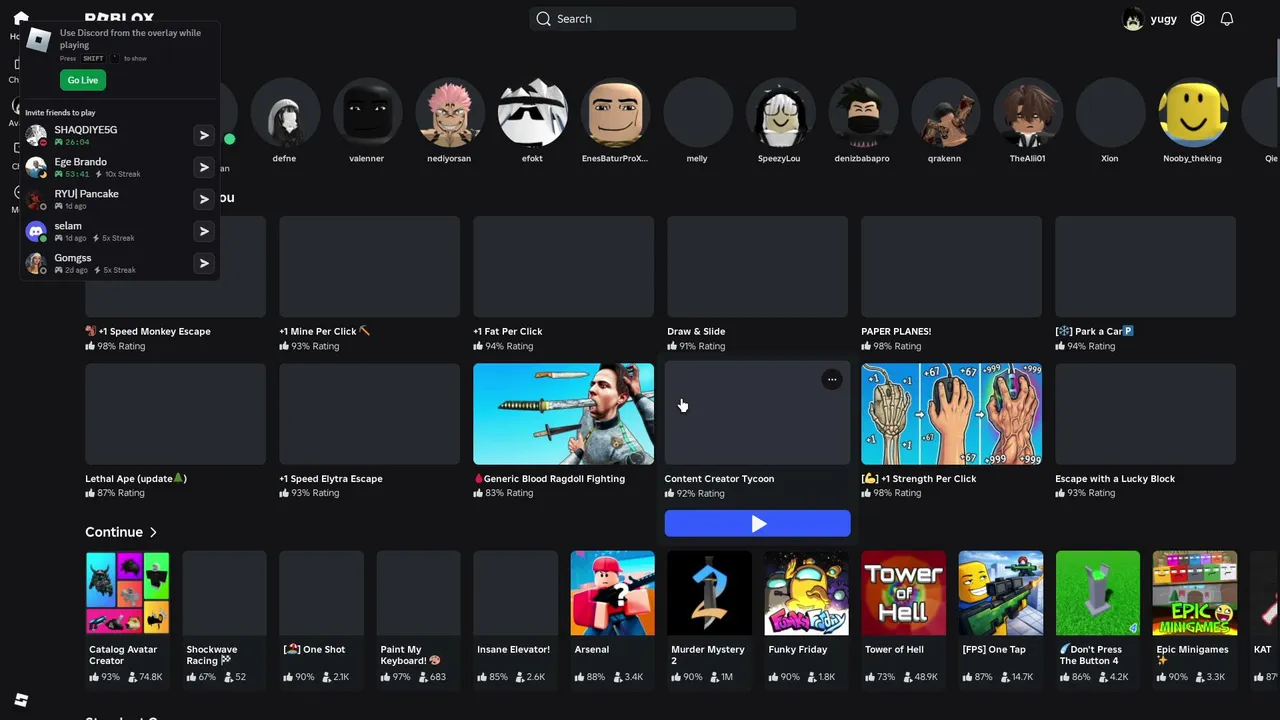Open friend defne's avatar
This screenshot has height=720, width=1280.
(x=285, y=112)
